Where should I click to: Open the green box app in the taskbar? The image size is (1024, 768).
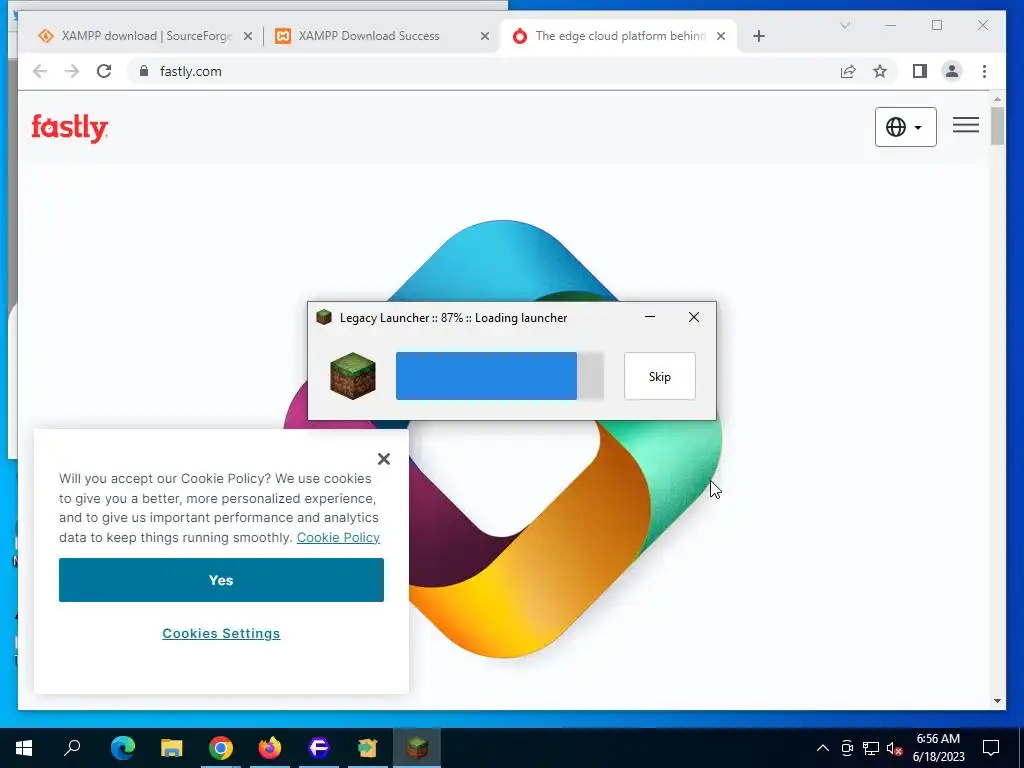368,748
